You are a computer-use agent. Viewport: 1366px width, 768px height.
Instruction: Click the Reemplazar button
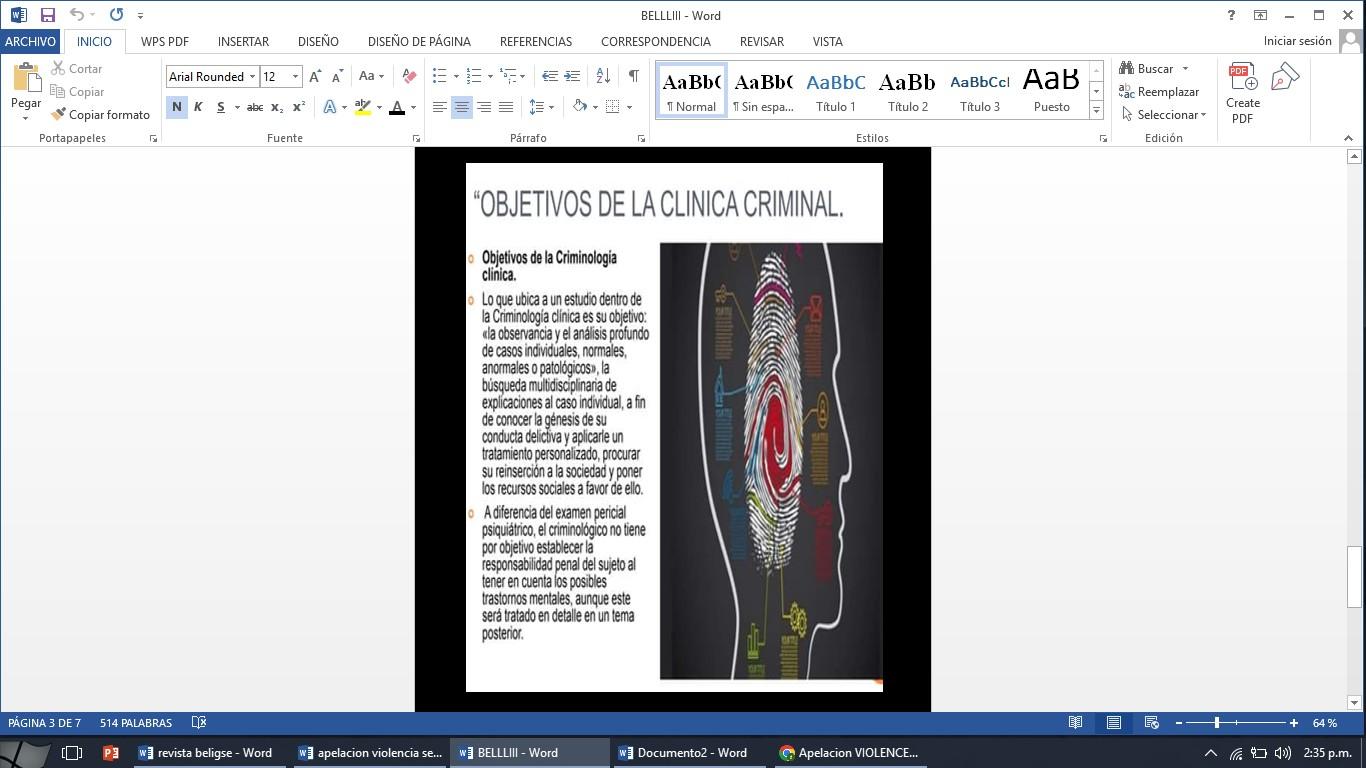click(1159, 92)
